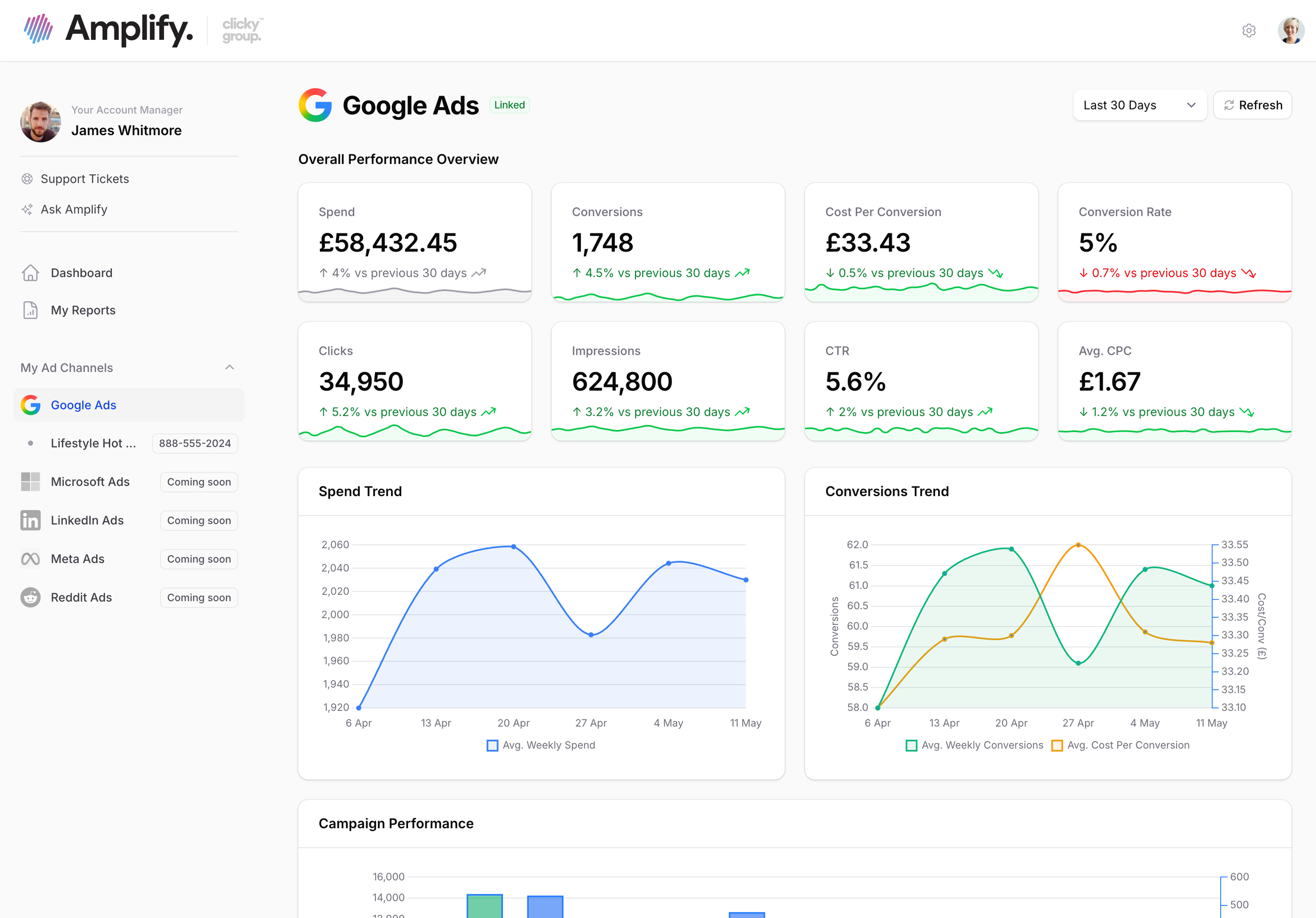Click the Dashboard home icon

pyautogui.click(x=30, y=273)
